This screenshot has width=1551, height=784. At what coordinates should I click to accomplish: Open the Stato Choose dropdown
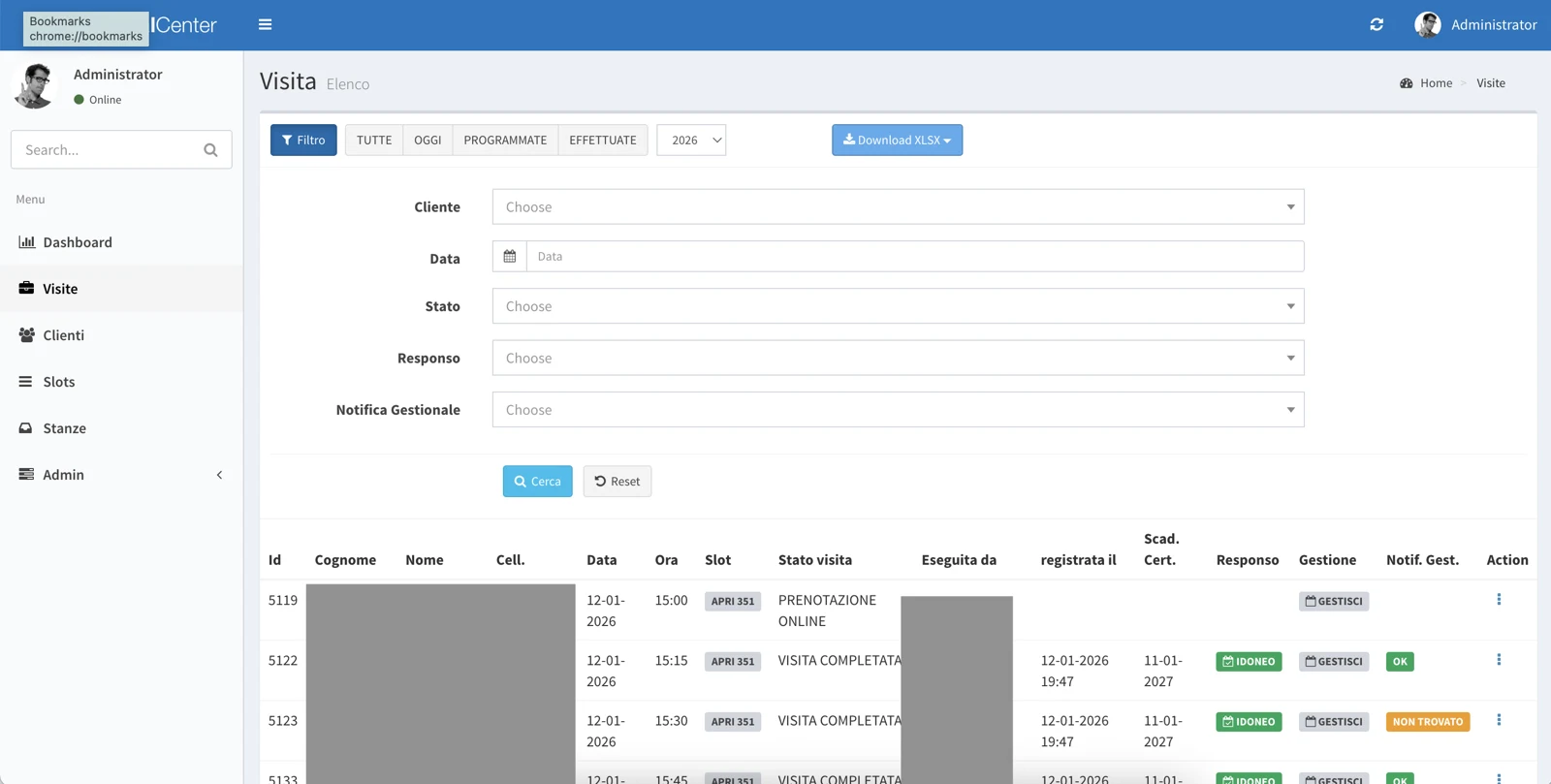tap(898, 306)
